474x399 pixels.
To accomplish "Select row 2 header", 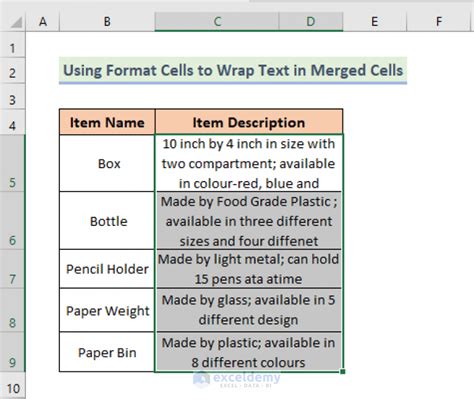I will click(12, 70).
